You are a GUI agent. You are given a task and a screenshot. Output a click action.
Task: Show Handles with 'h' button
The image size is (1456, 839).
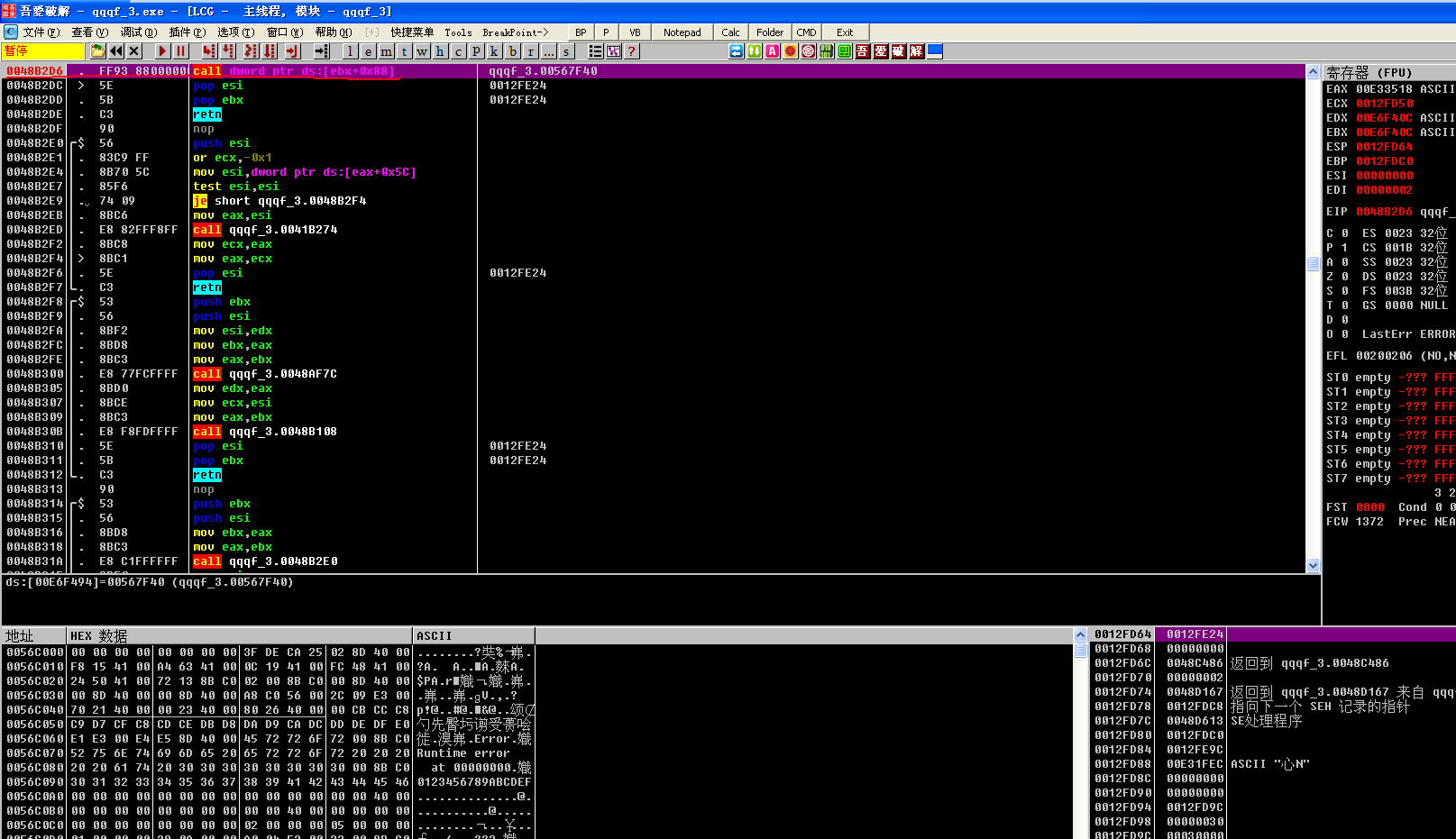pyautogui.click(x=440, y=51)
